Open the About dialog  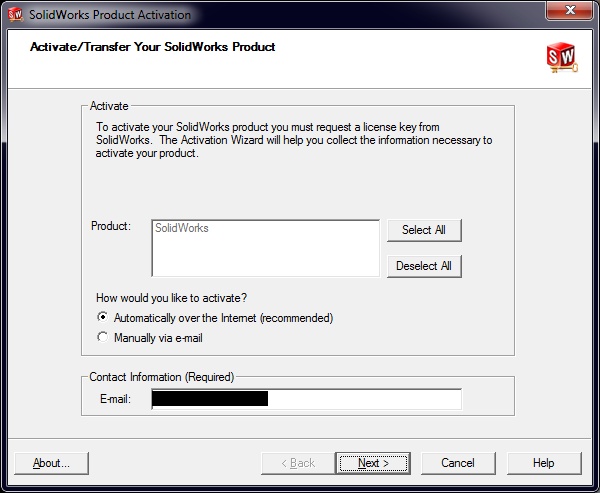[51, 463]
